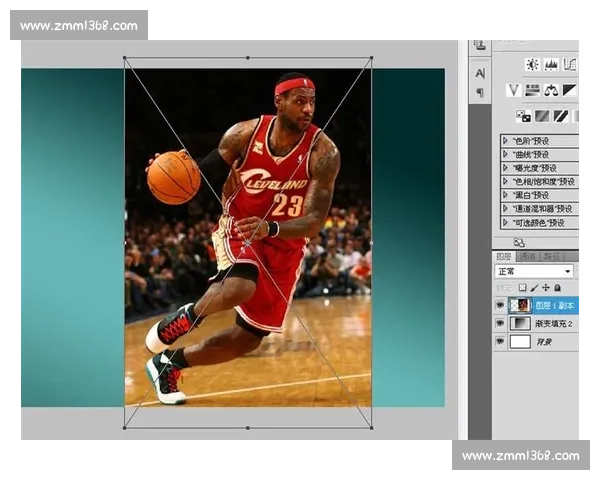Switch to the 路径 tab
Viewport: 600px width, 480px height.
552,256
